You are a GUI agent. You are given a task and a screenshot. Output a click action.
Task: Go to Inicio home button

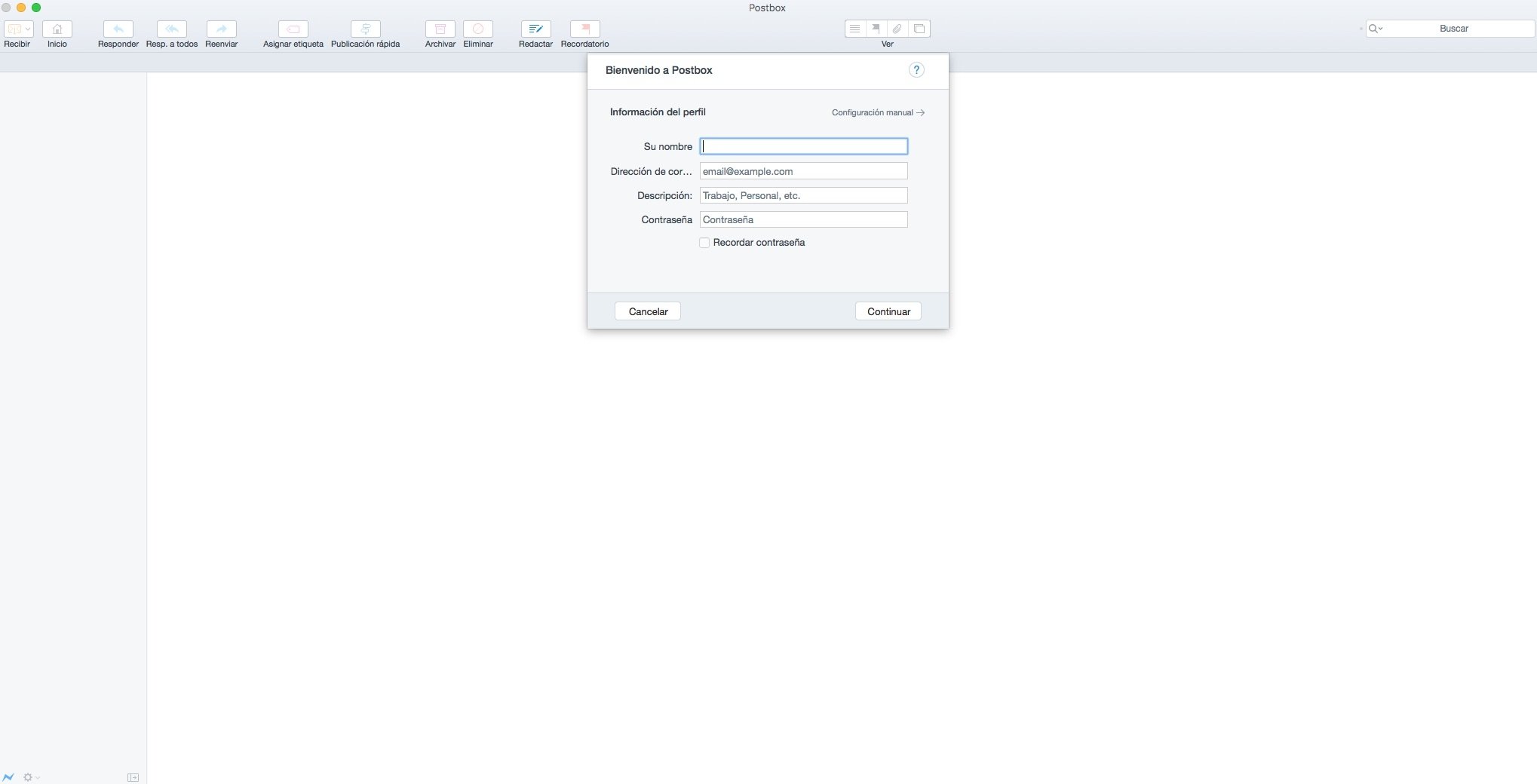57,29
